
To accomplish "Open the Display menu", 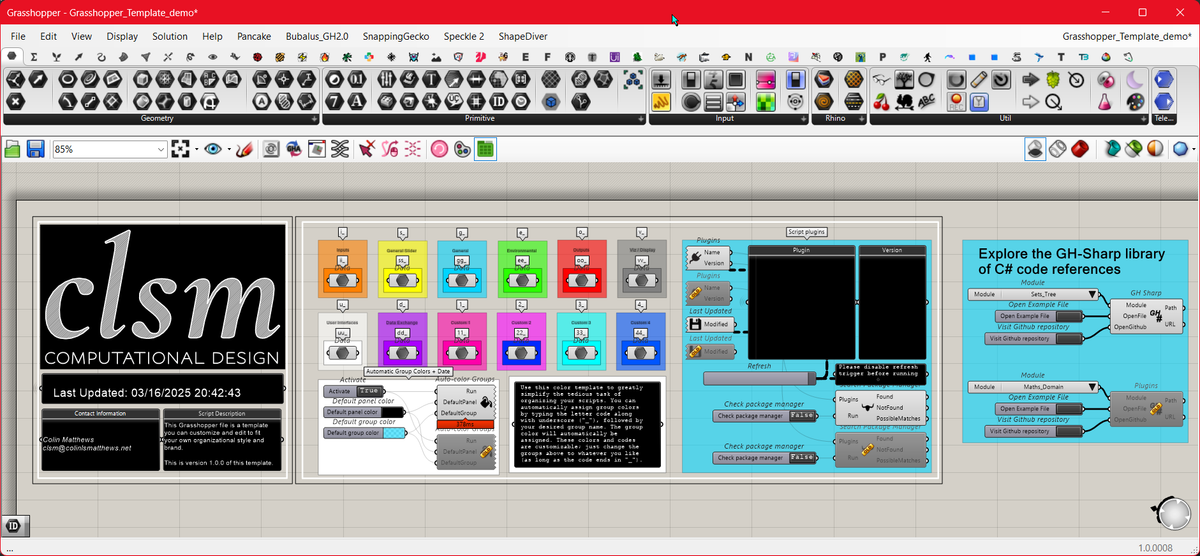I will point(122,36).
